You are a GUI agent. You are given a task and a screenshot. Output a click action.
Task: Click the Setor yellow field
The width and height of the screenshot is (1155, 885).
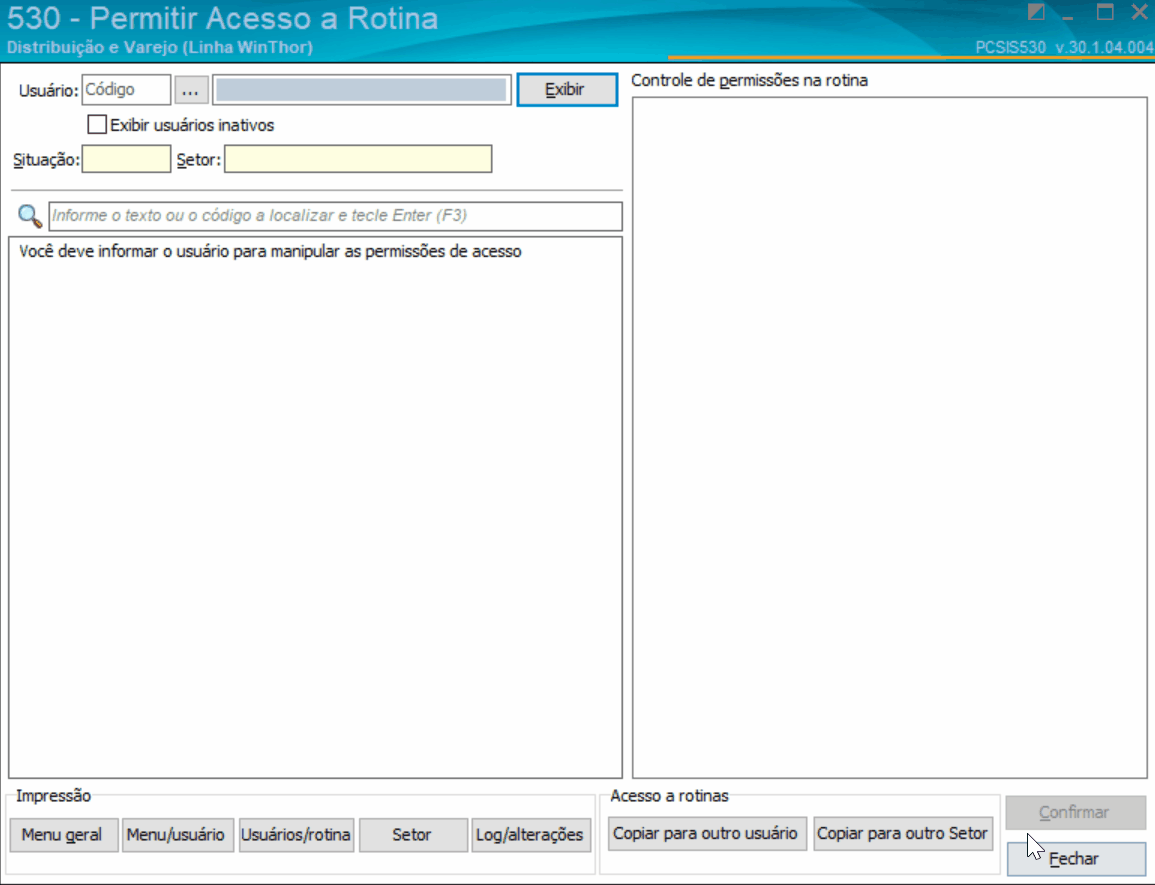tap(358, 159)
